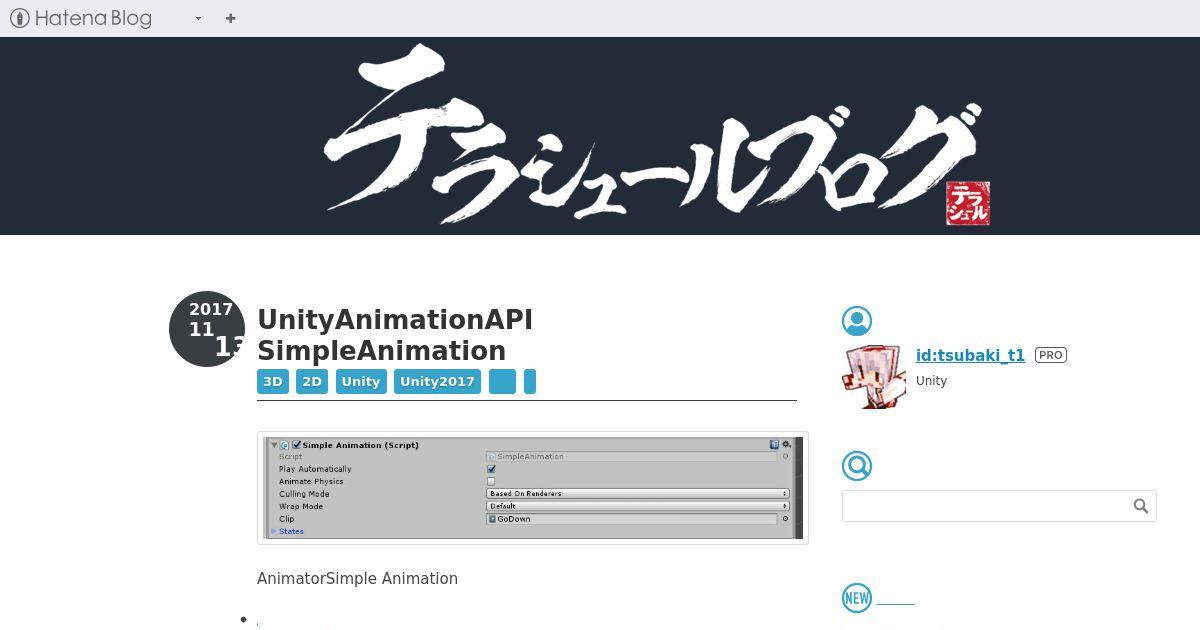Collapse the Simple Animation component triangle
The width and height of the screenshot is (1200, 630).
click(274, 445)
